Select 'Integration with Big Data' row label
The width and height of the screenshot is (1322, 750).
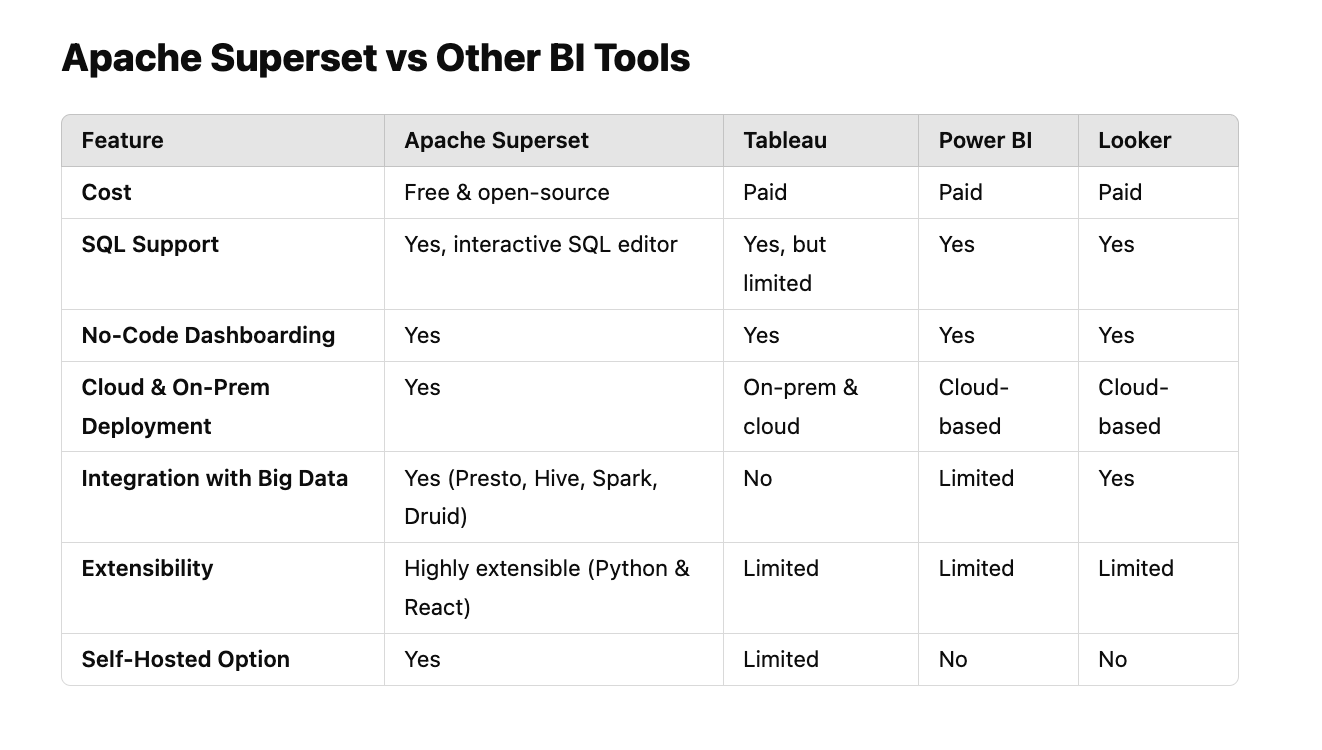(214, 478)
